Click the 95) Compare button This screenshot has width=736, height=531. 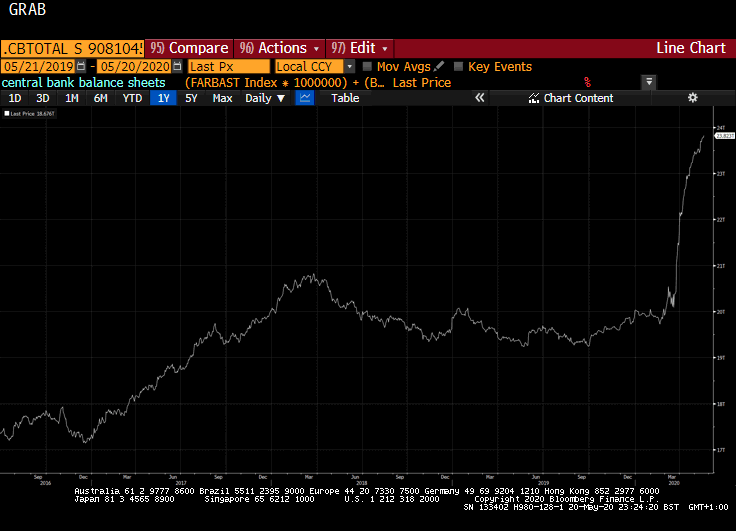click(x=189, y=48)
